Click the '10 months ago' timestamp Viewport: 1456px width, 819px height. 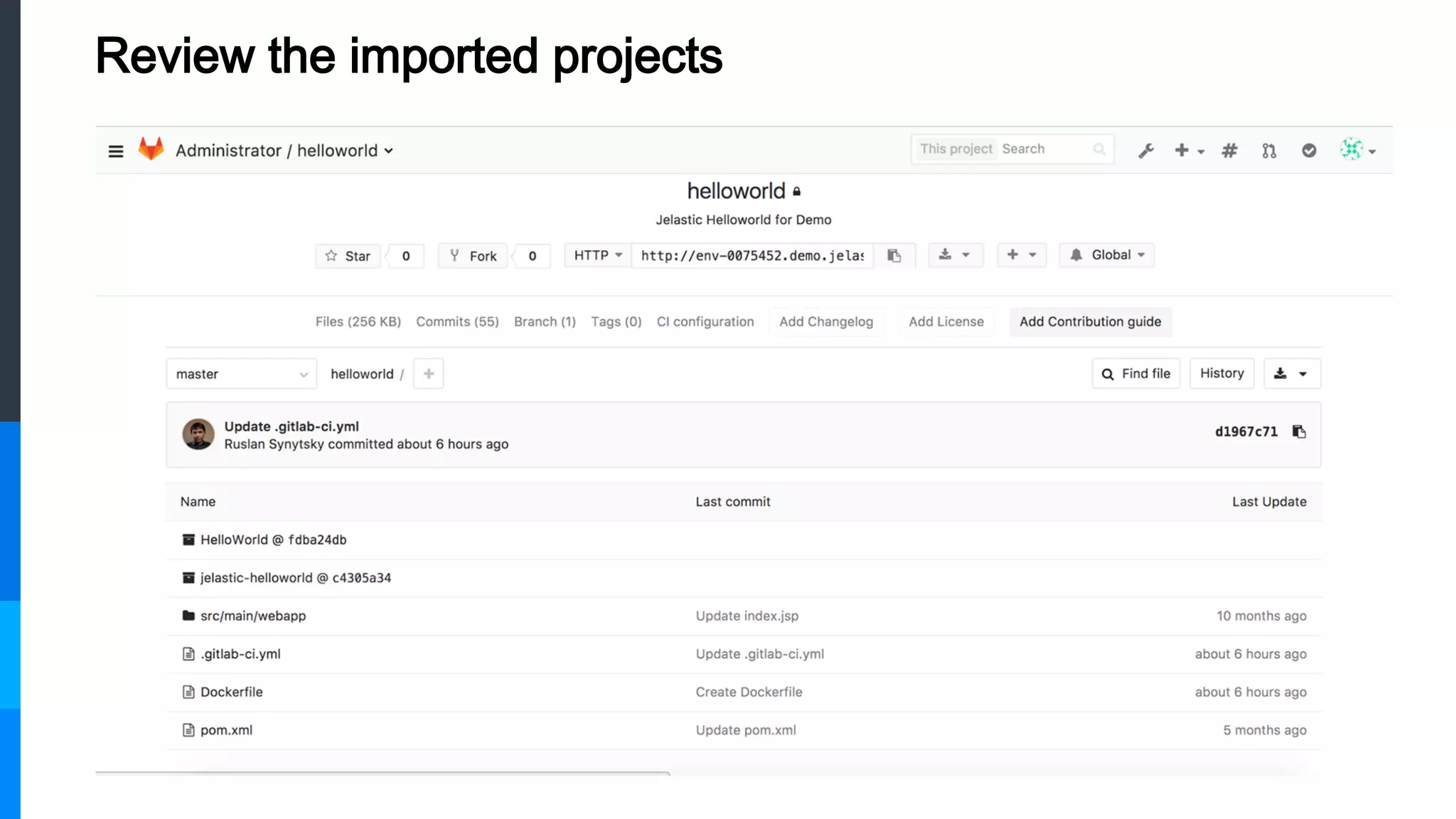tap(1261, 616)
